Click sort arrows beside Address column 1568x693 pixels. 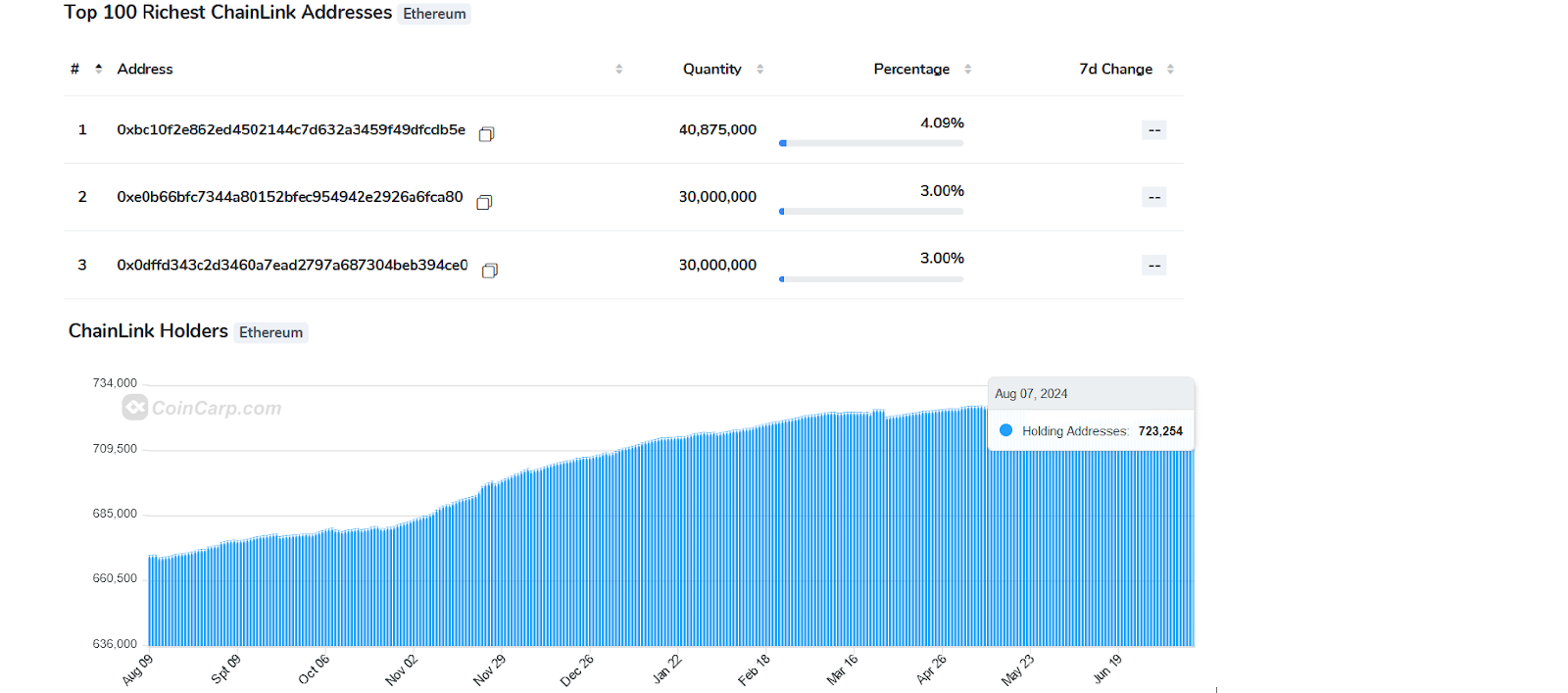(618, 69)
